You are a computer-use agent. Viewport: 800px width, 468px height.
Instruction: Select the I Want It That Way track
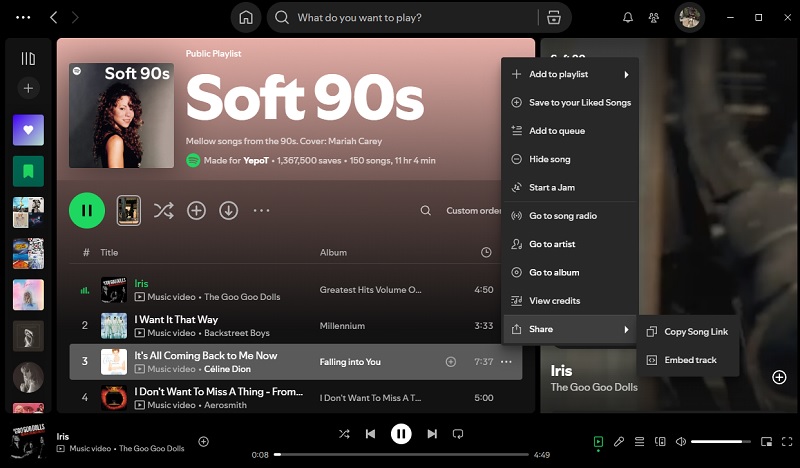[x=176, y=319]
